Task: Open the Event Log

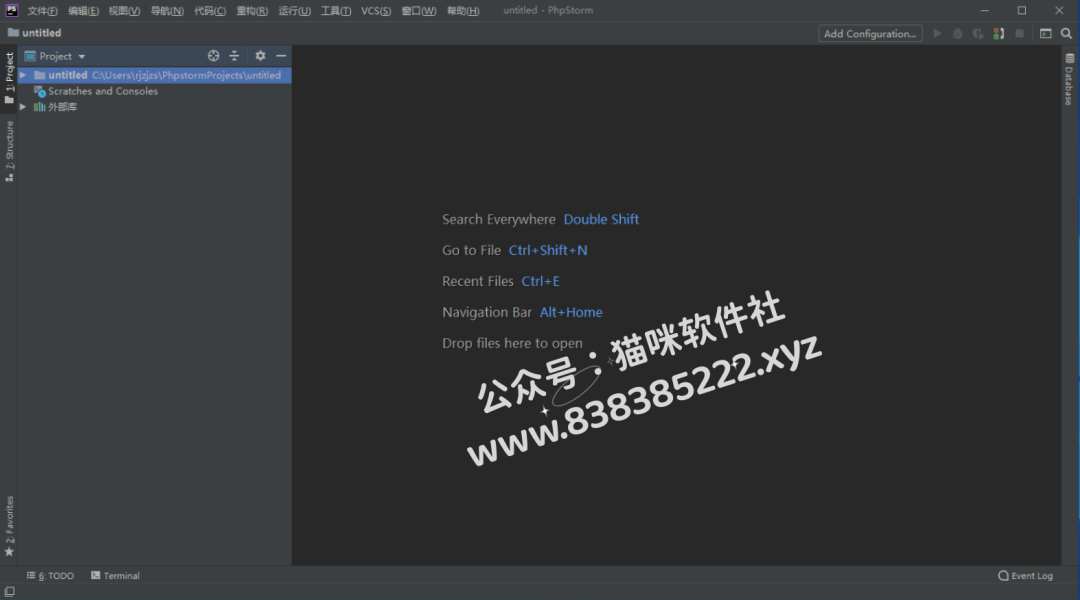Action: 1026,576
